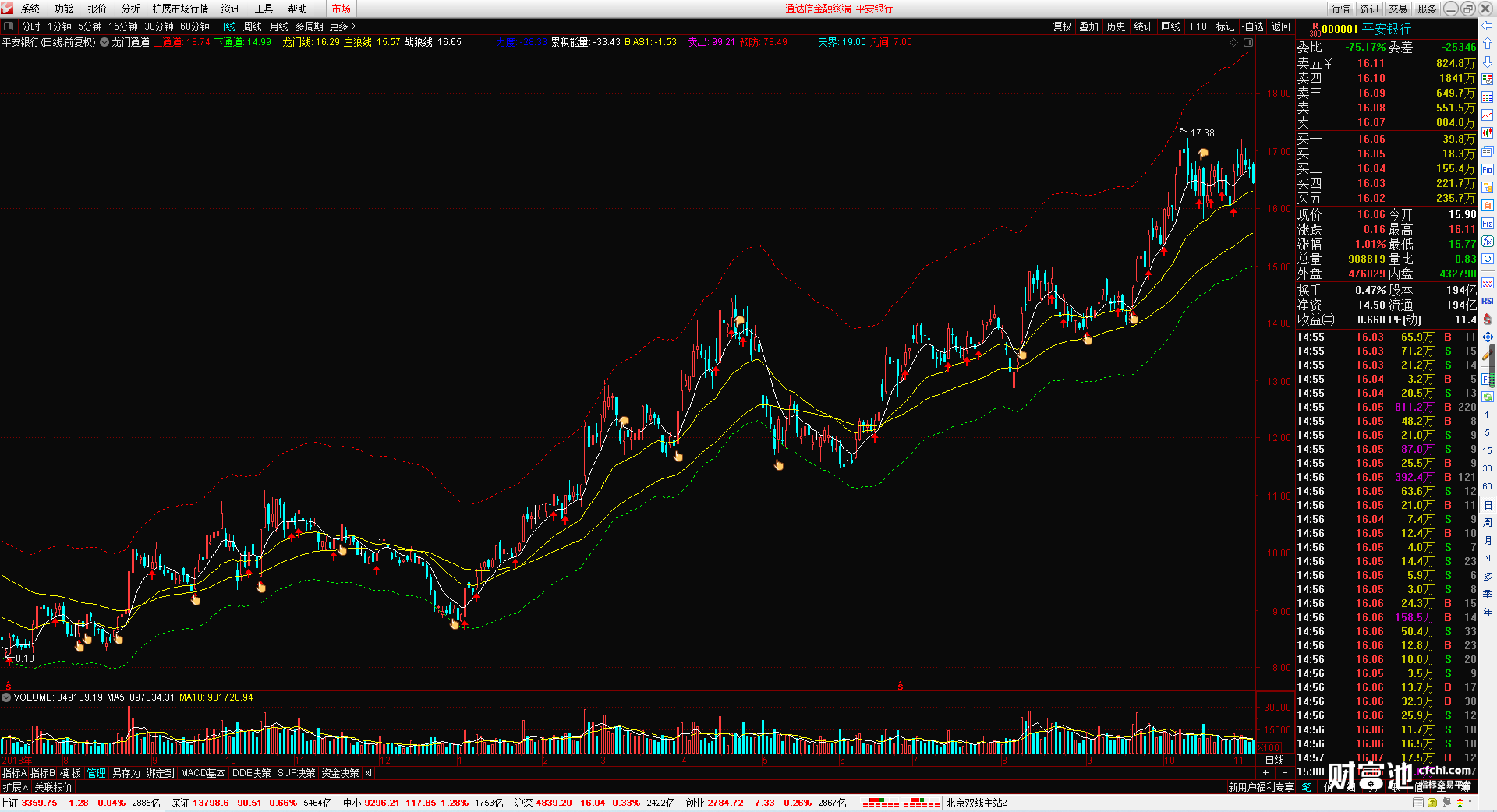Click the 笔 tick tab below trade list
This screenshot has height=812, width=1497.
click(x=1307, y=787)
